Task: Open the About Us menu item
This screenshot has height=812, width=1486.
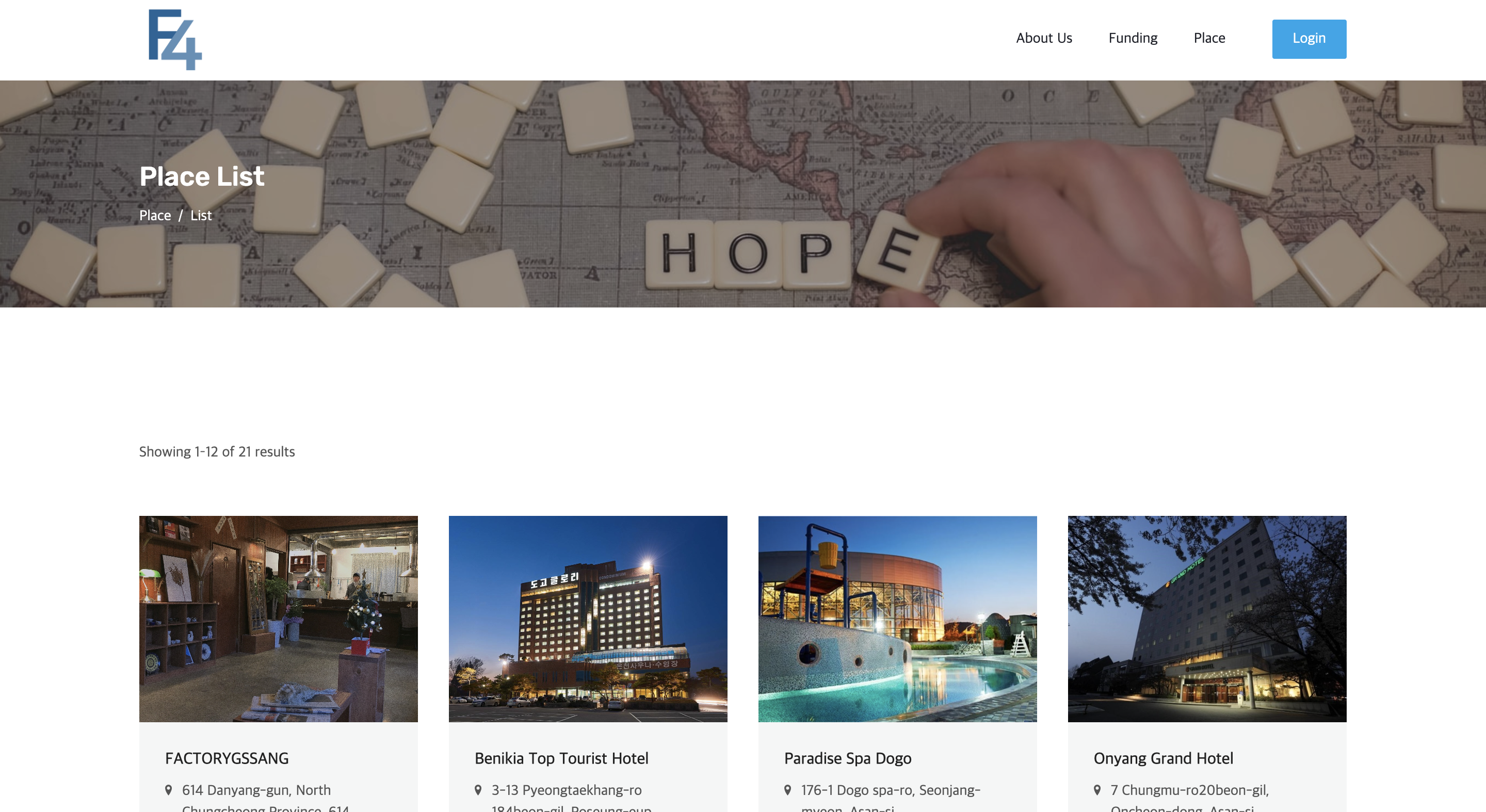Action: coord(1044,38)
